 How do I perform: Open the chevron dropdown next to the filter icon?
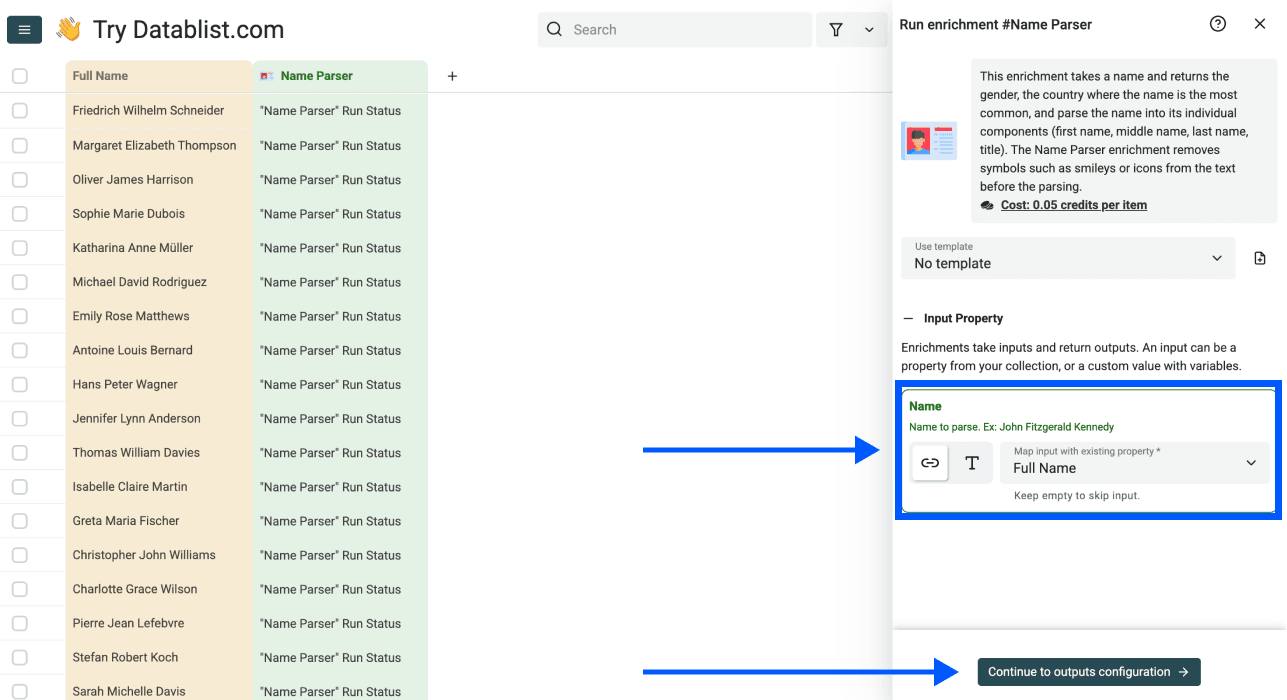[869, 29]
